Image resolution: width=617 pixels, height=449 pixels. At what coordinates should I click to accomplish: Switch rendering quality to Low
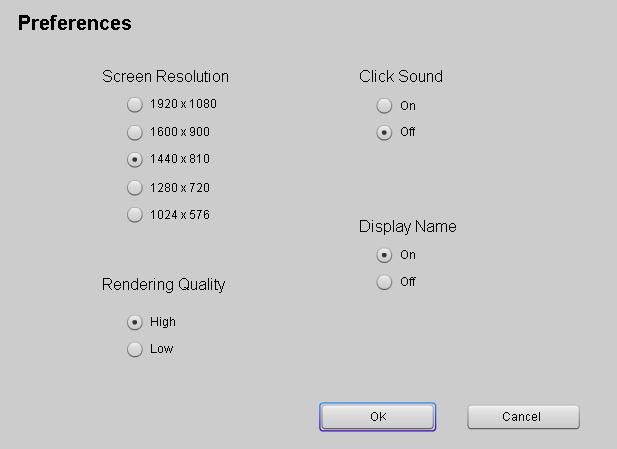pos(135,349)
